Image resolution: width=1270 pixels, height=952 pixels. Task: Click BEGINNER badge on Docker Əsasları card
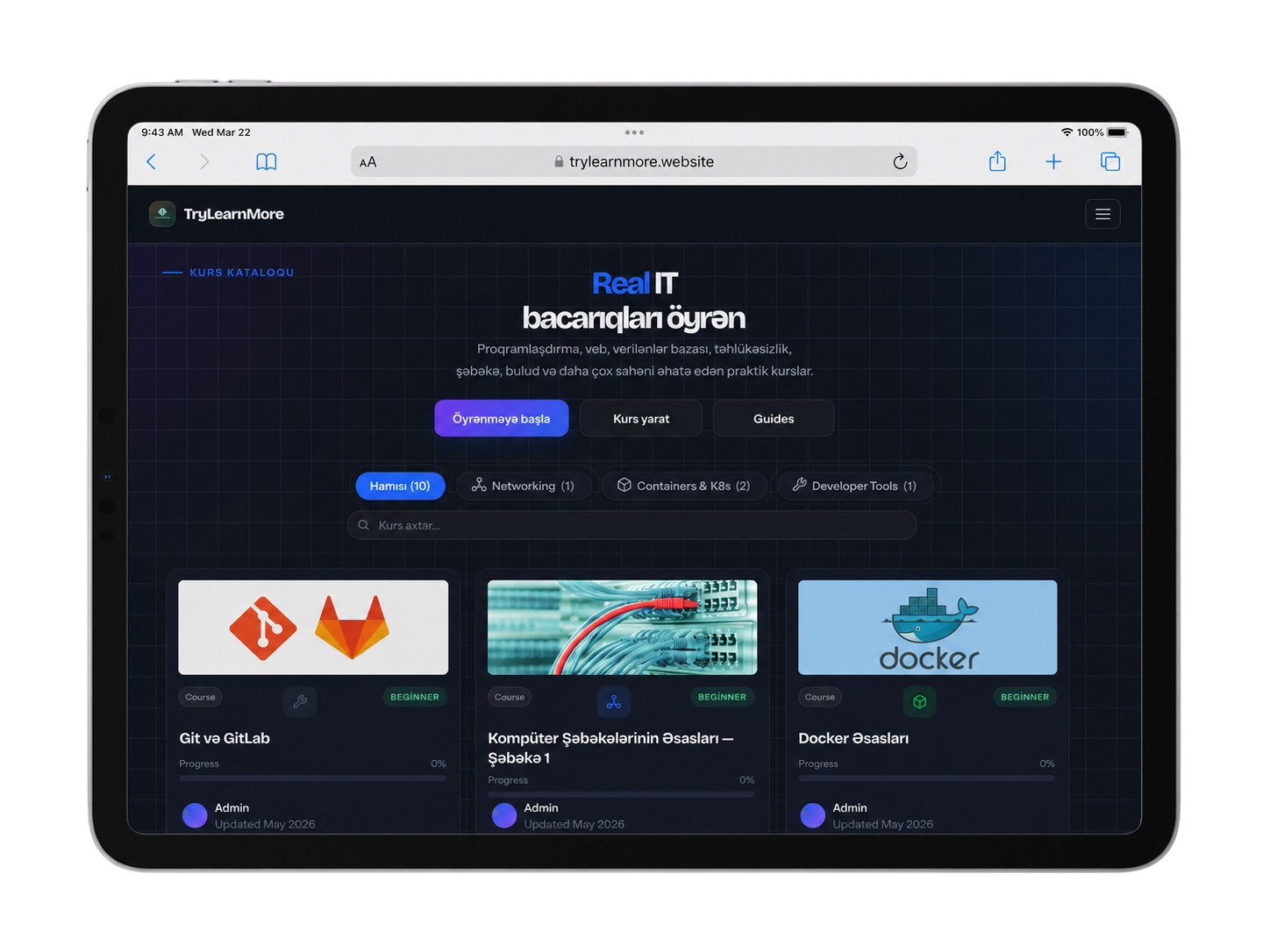click(1024, 697)
